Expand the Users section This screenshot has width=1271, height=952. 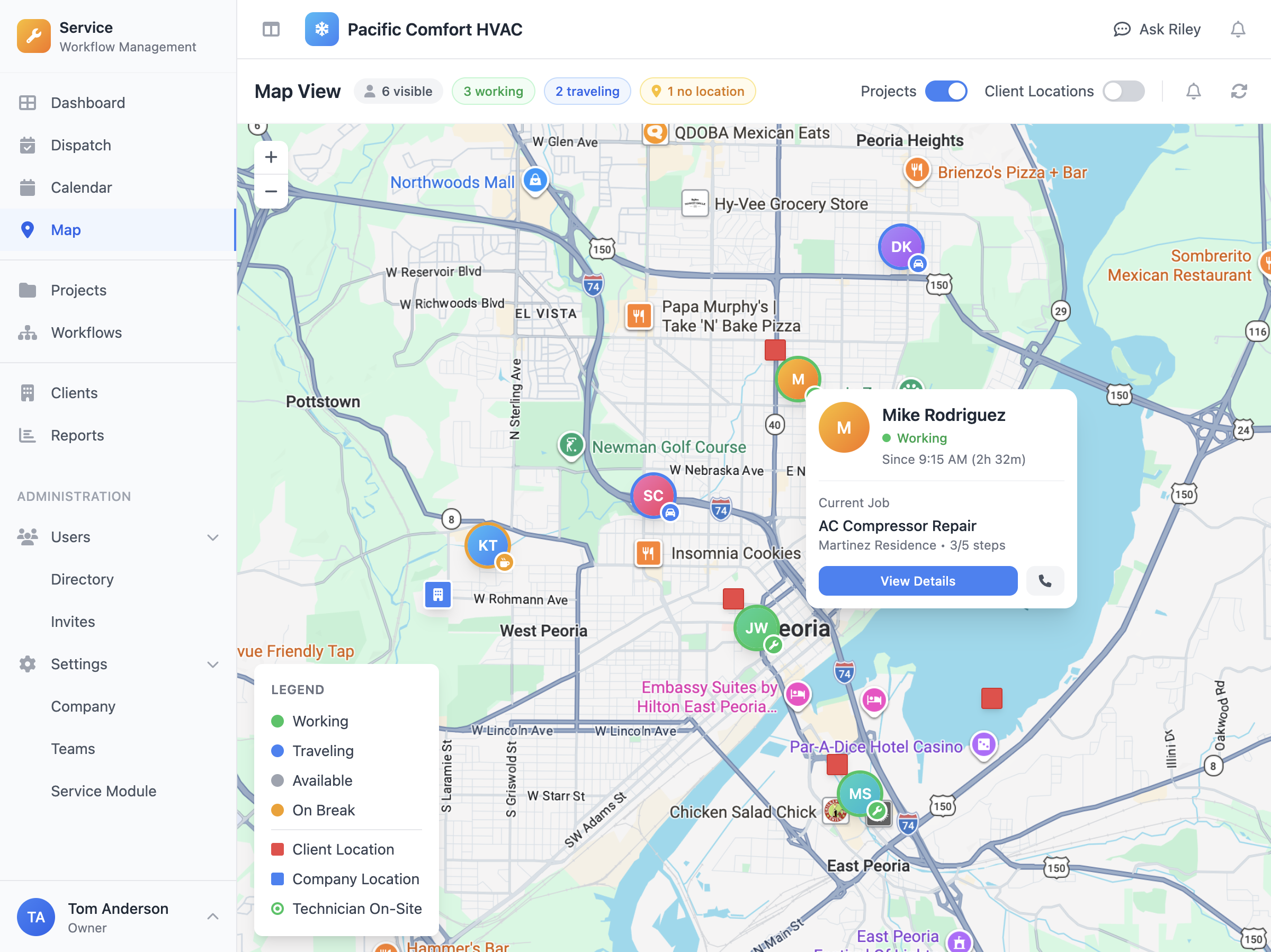(213, 536)
